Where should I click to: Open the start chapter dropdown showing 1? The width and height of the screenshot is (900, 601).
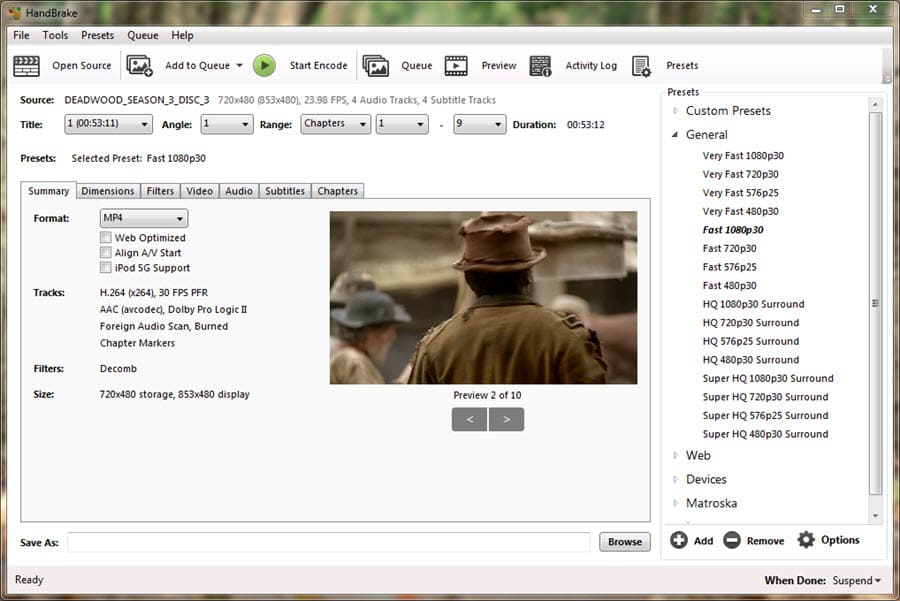click(x=402, y=124)
